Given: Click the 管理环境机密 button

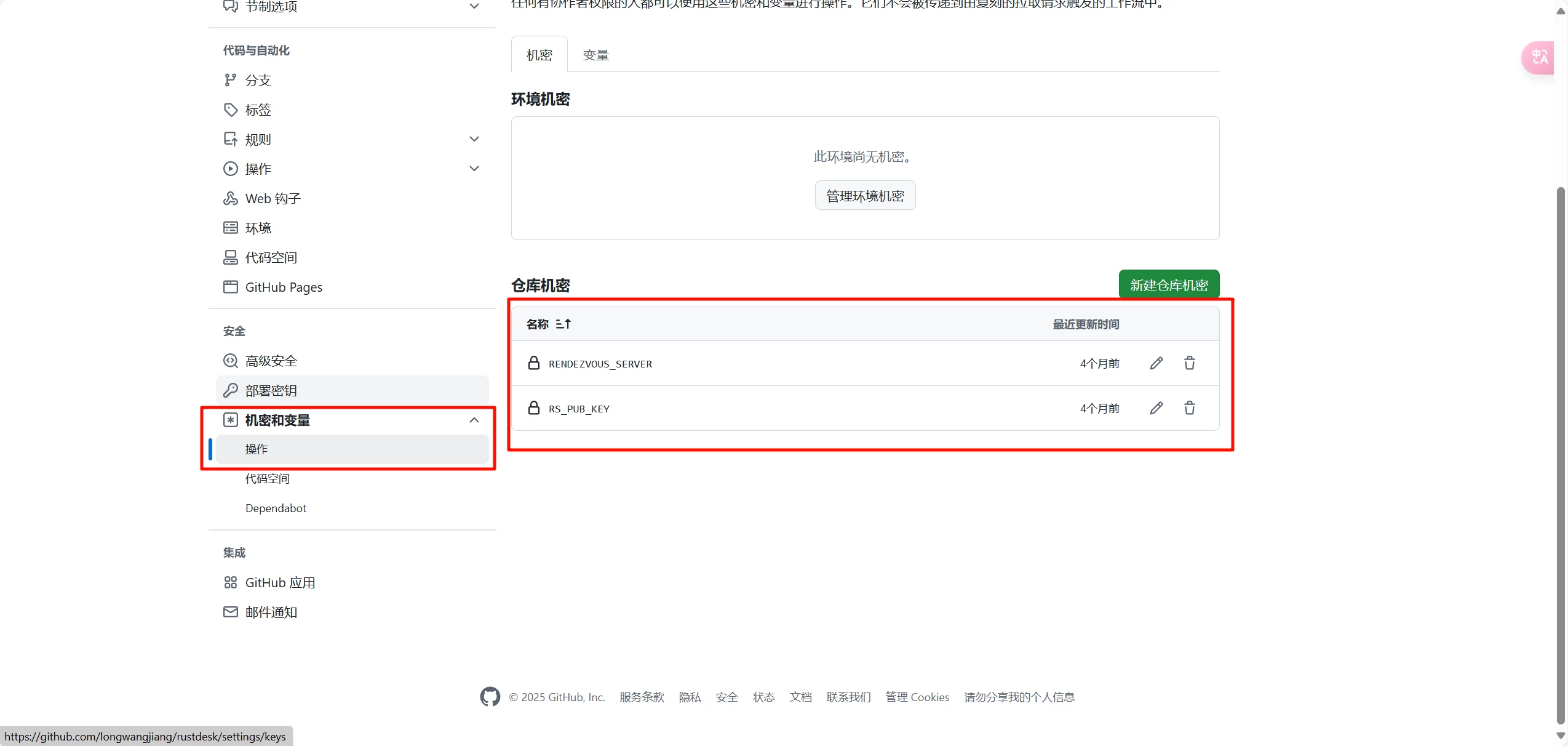Looking at the screenshot, I should (x=864, y=195).
